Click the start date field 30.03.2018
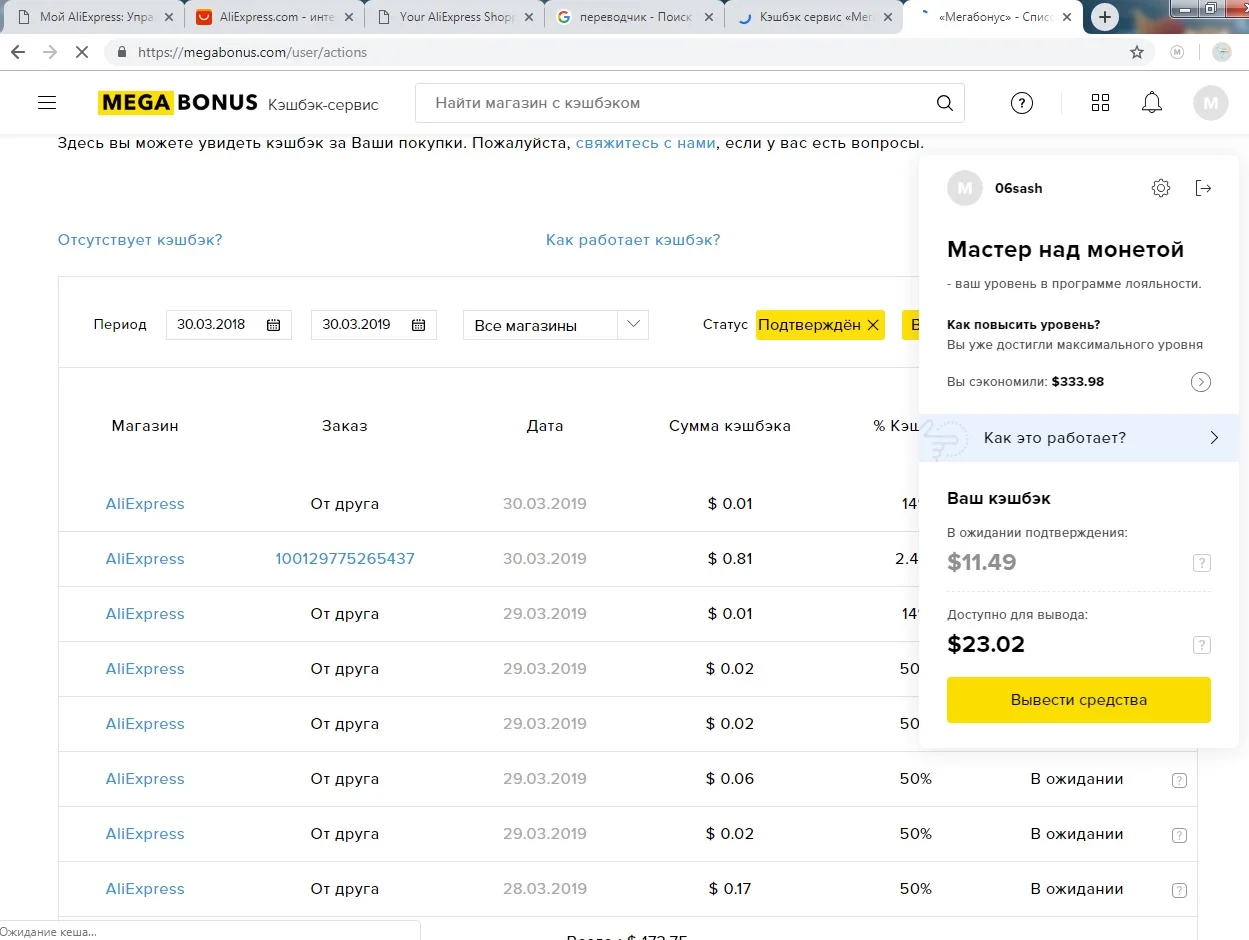The height and width of the screenshot is (940, 1249). 229,325
